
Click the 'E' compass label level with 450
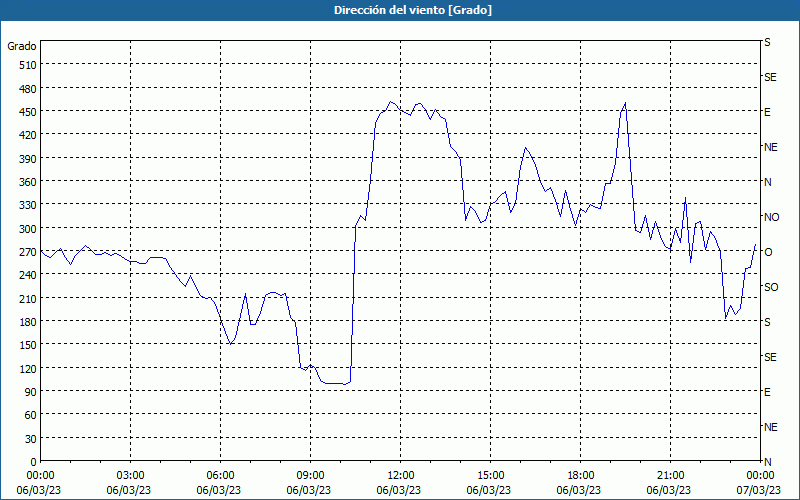click(767, 112)
